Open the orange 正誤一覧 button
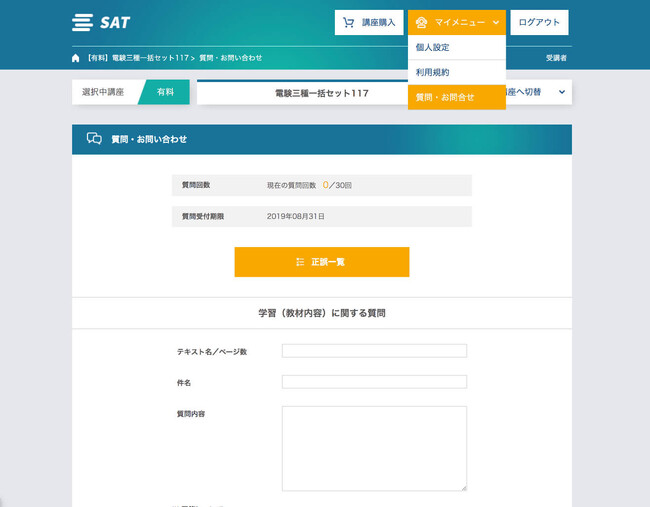Screen dimensions: 650x507 [321, 262]
